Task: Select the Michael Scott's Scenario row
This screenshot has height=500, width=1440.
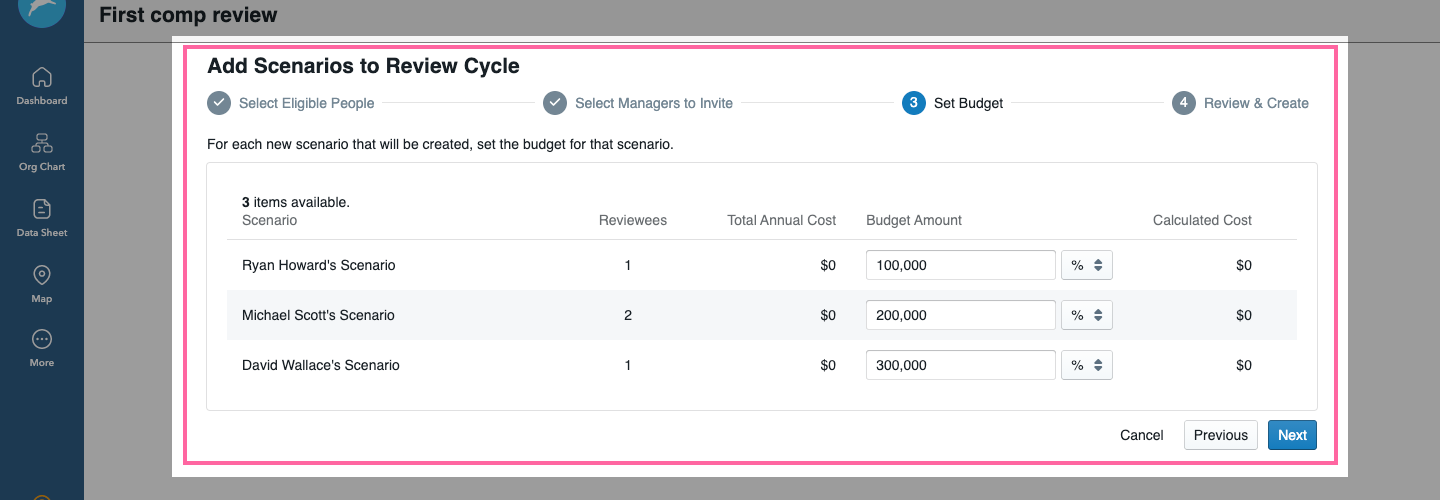Action: (x=762, y=315)
